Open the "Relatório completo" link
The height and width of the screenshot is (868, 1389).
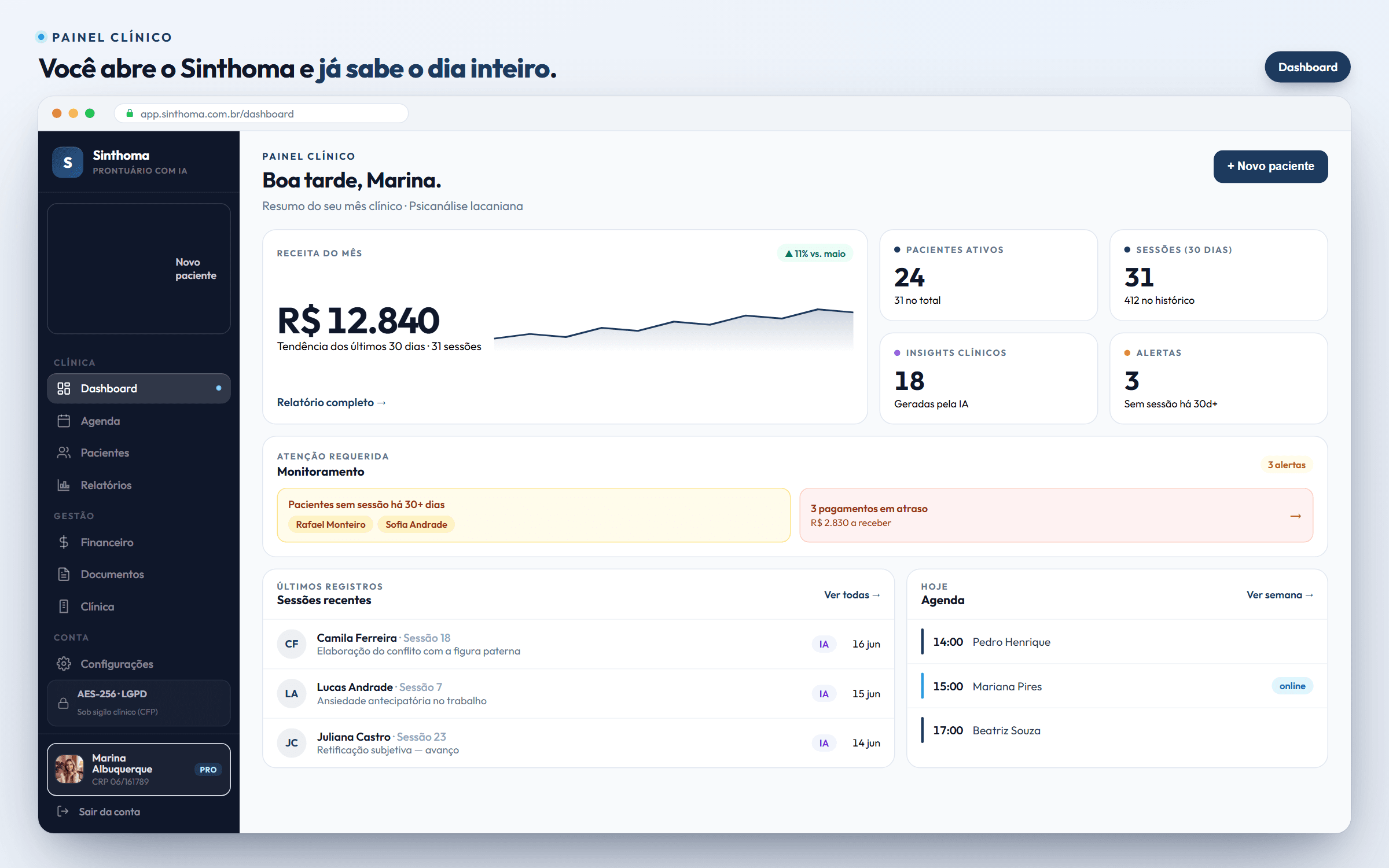[331, 402]
